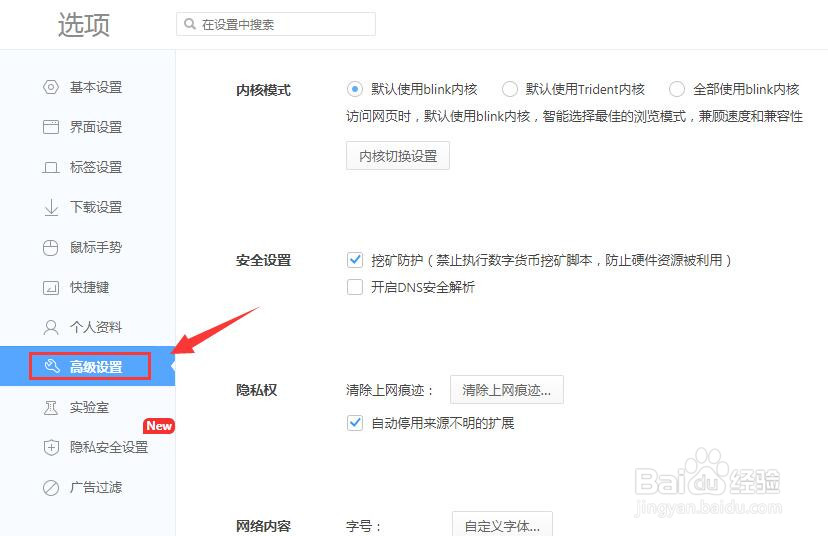Screen dimensions: 828x536
Task: Open 鼠标手势 section
Action: point(88,248)
